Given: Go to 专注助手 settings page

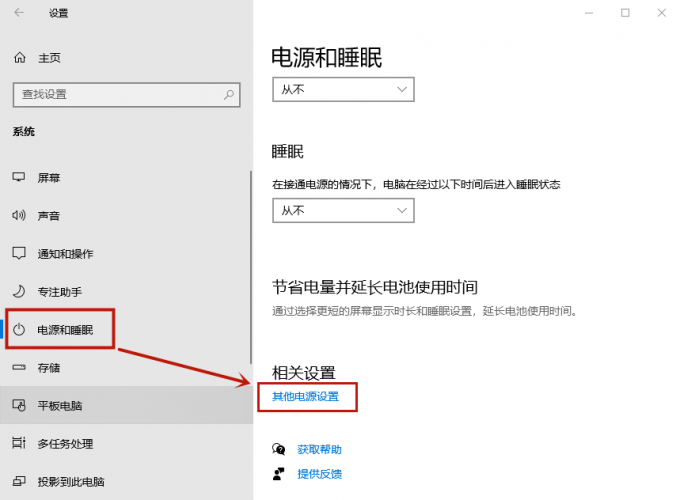Looking at the screenshot, I should click(125, 292).
